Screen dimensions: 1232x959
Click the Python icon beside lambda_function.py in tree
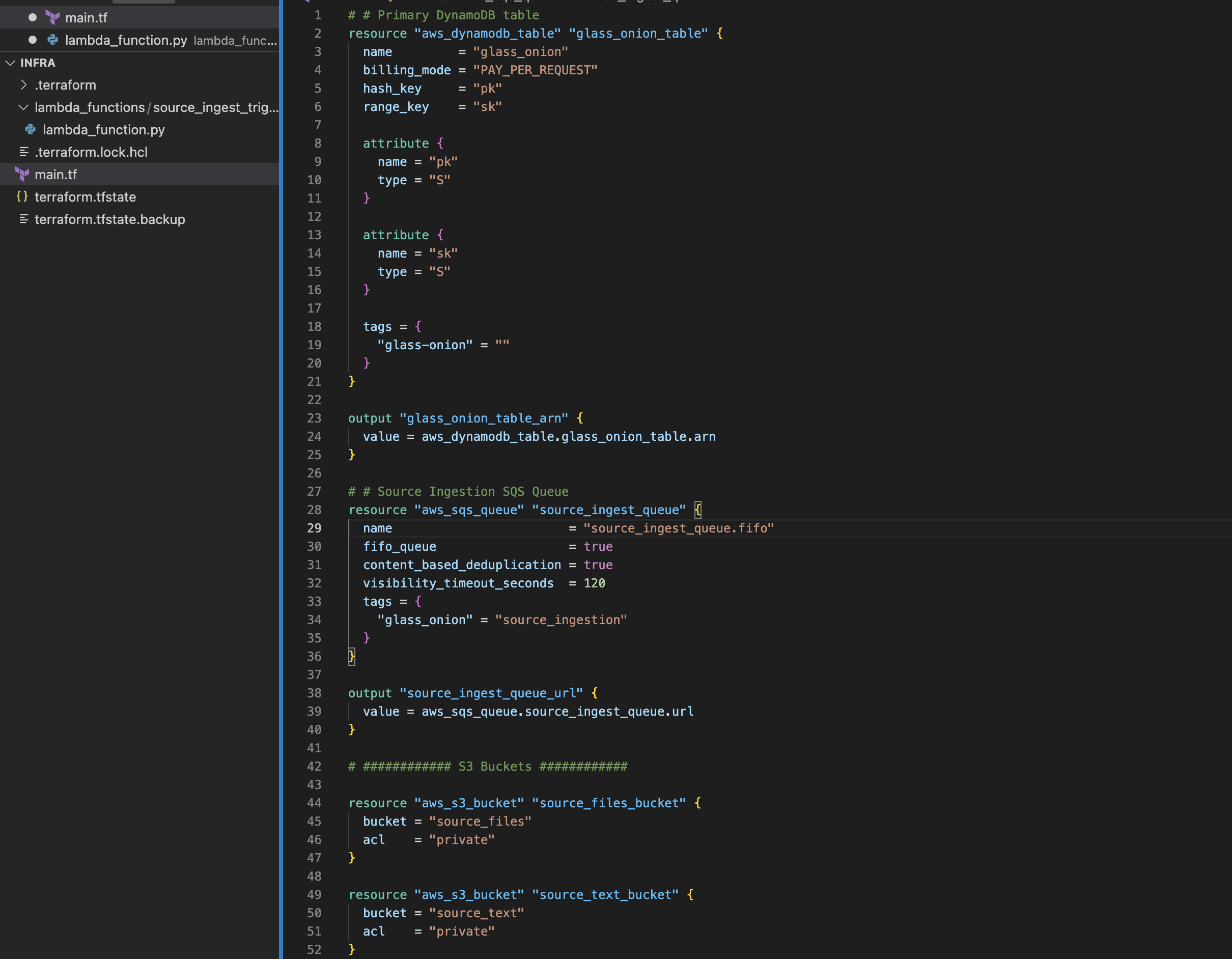[31, 130]
